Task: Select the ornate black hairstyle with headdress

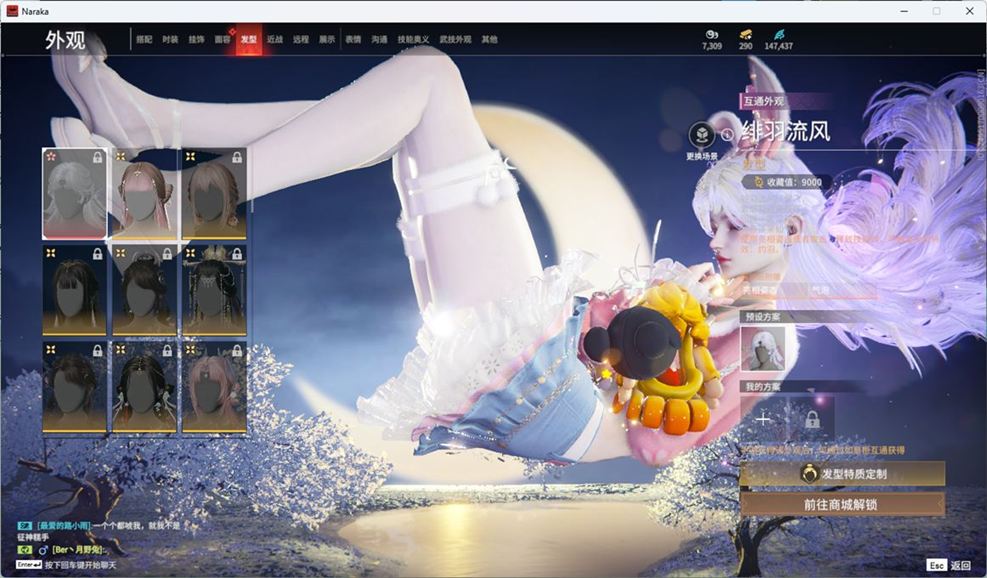Action: pos(214,290)
